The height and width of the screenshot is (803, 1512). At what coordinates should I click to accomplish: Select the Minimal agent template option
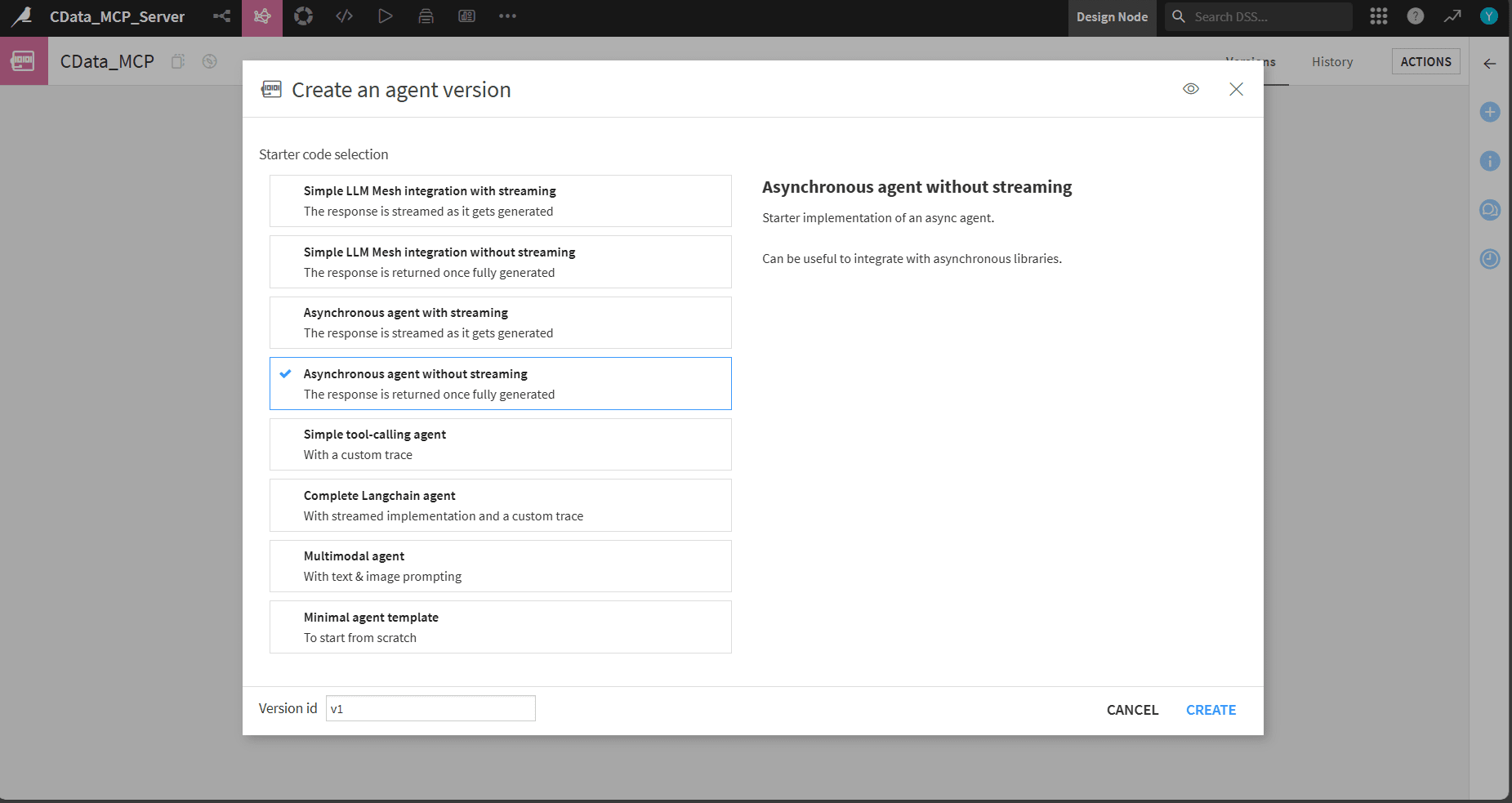(x=500, y=627)
